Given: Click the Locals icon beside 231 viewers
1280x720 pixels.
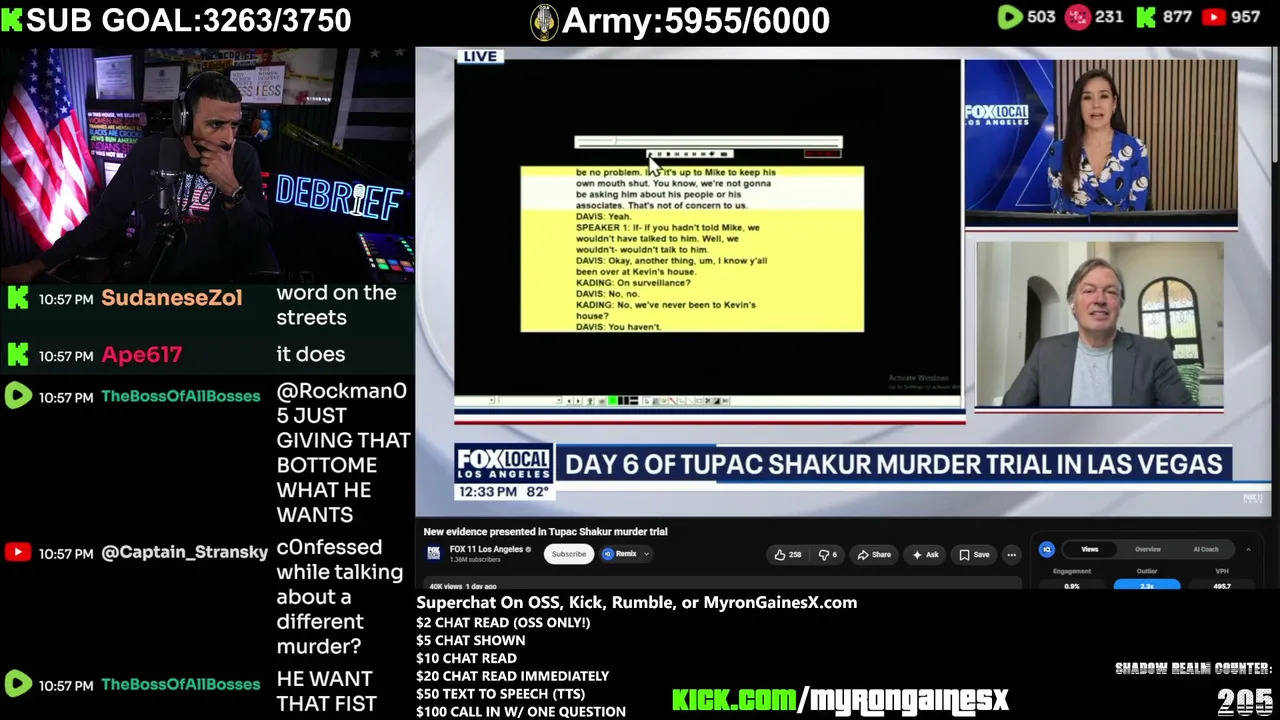Looking at the screenshot, I should pos(1077,17).
